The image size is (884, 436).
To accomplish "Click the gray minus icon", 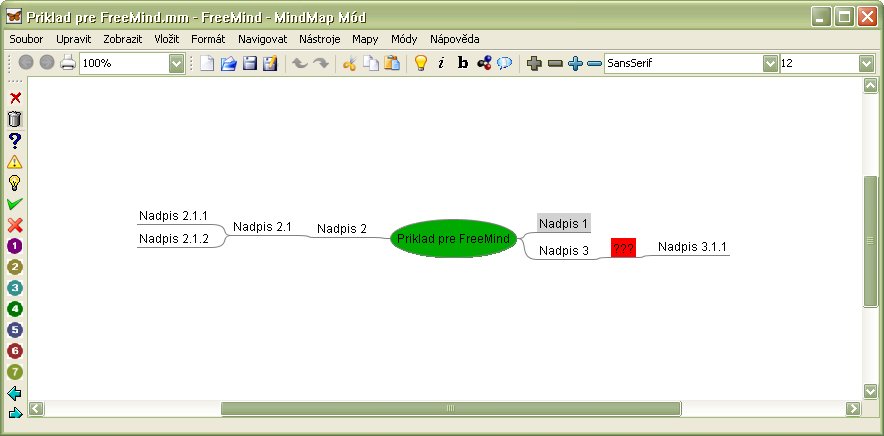I will pos(555,64).
